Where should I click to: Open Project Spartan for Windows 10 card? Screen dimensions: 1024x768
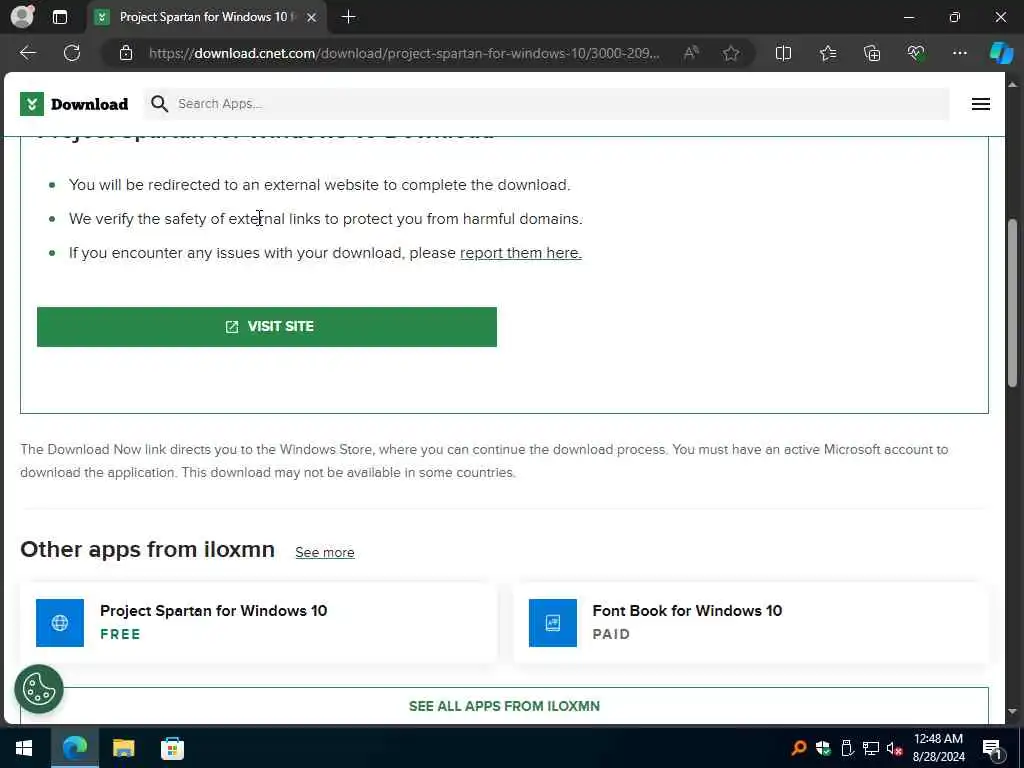(x=259, y=622)
